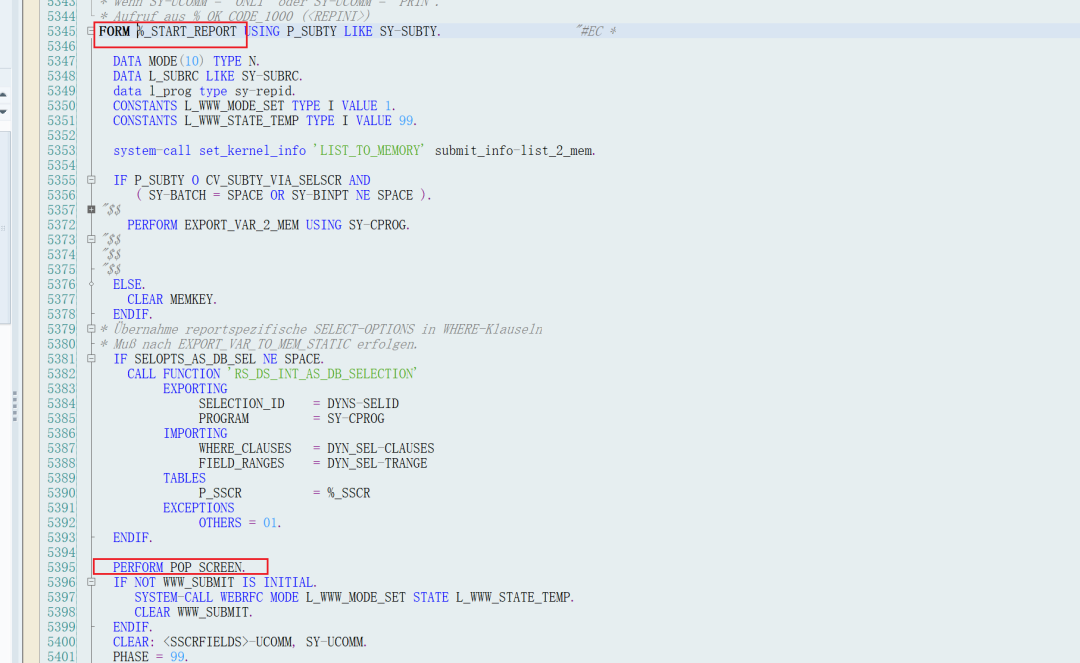Click the 'LIST_TO_MEMORY' string literal

(x=369, y=150)
